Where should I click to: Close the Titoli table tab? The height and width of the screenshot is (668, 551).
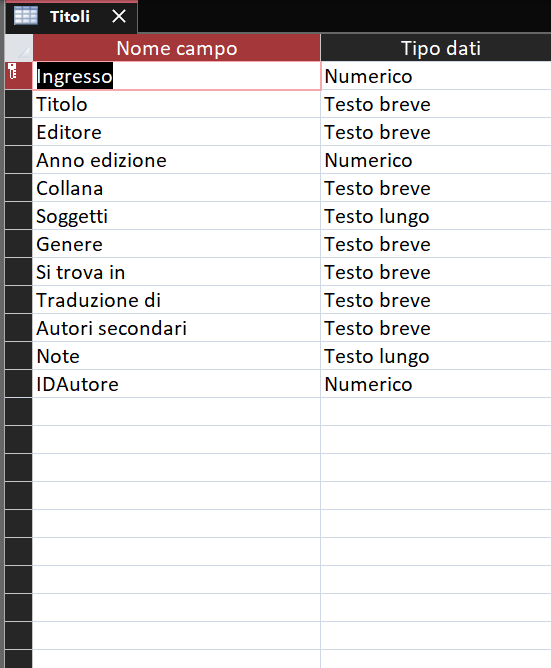click(x=119, y=17)
